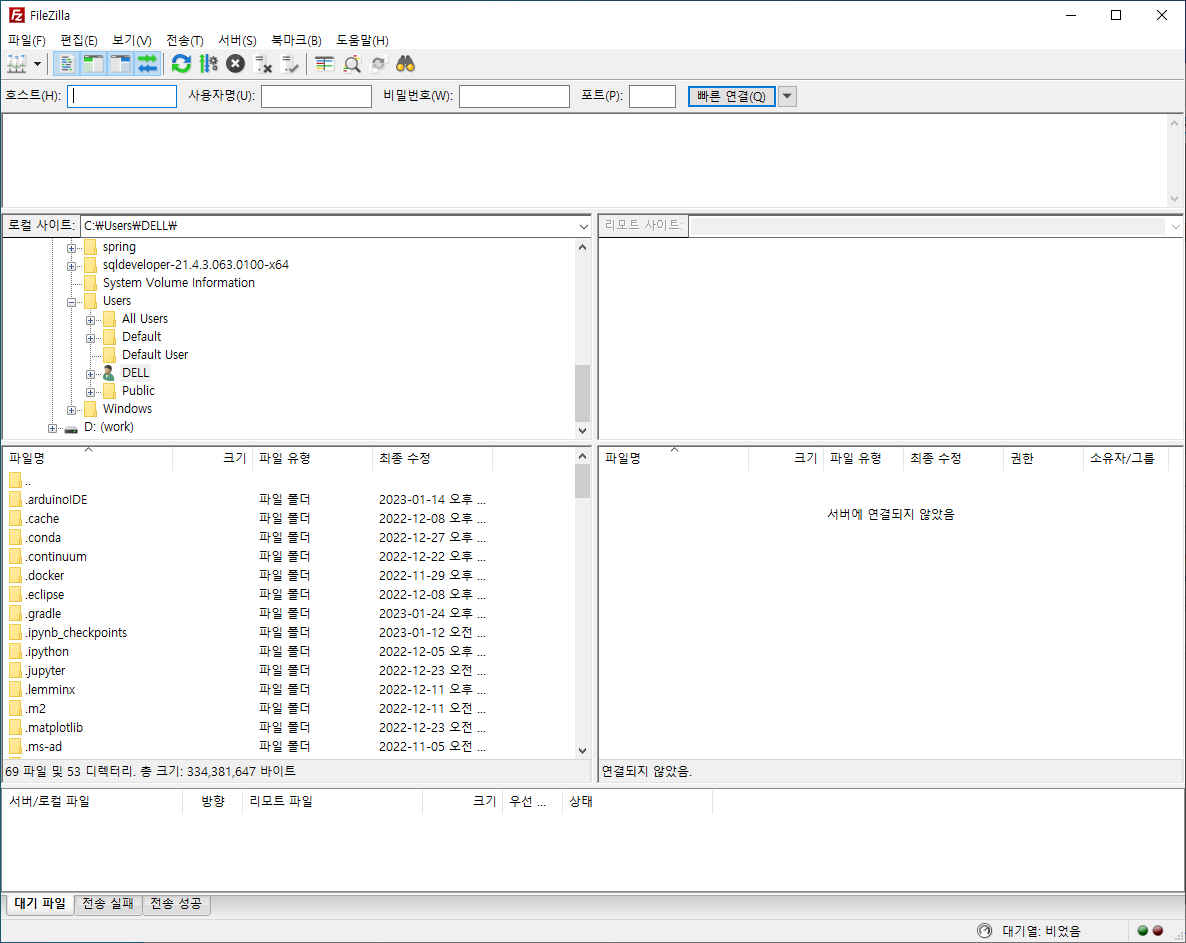This screenshot has width=1186, height=943.
Task: Expand the All Users folder node
Action: 90,320
